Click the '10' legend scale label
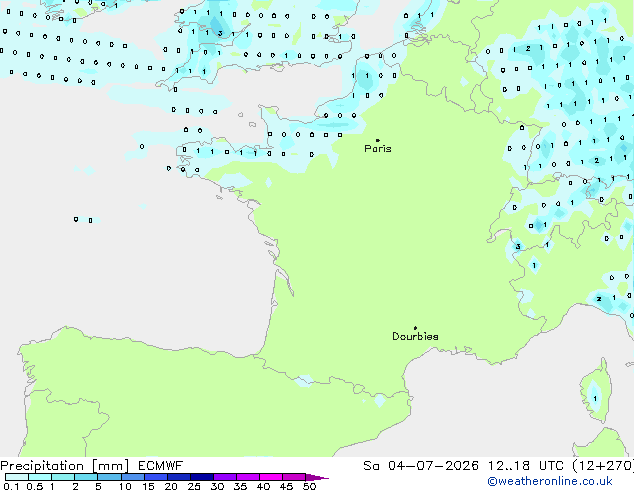Image resolution: width=634 pixels, height=490 pixels. (125, 486)
